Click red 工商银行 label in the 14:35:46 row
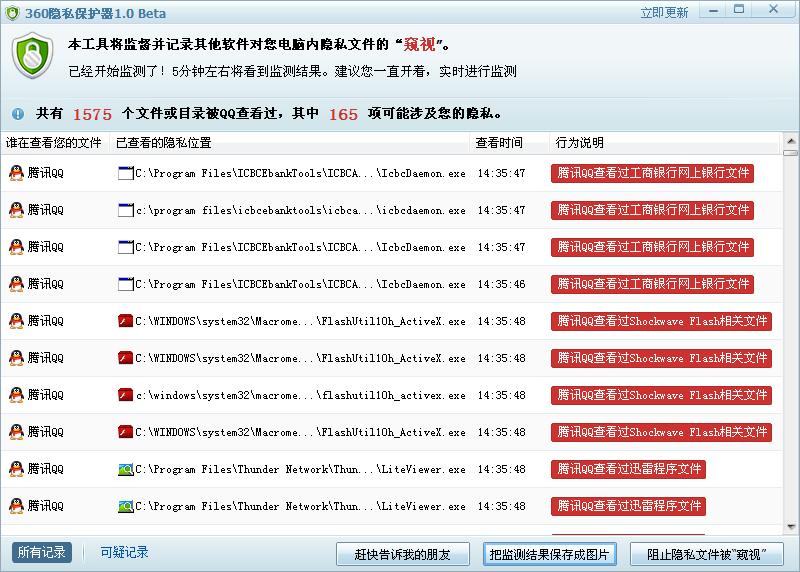 (652, 284)
